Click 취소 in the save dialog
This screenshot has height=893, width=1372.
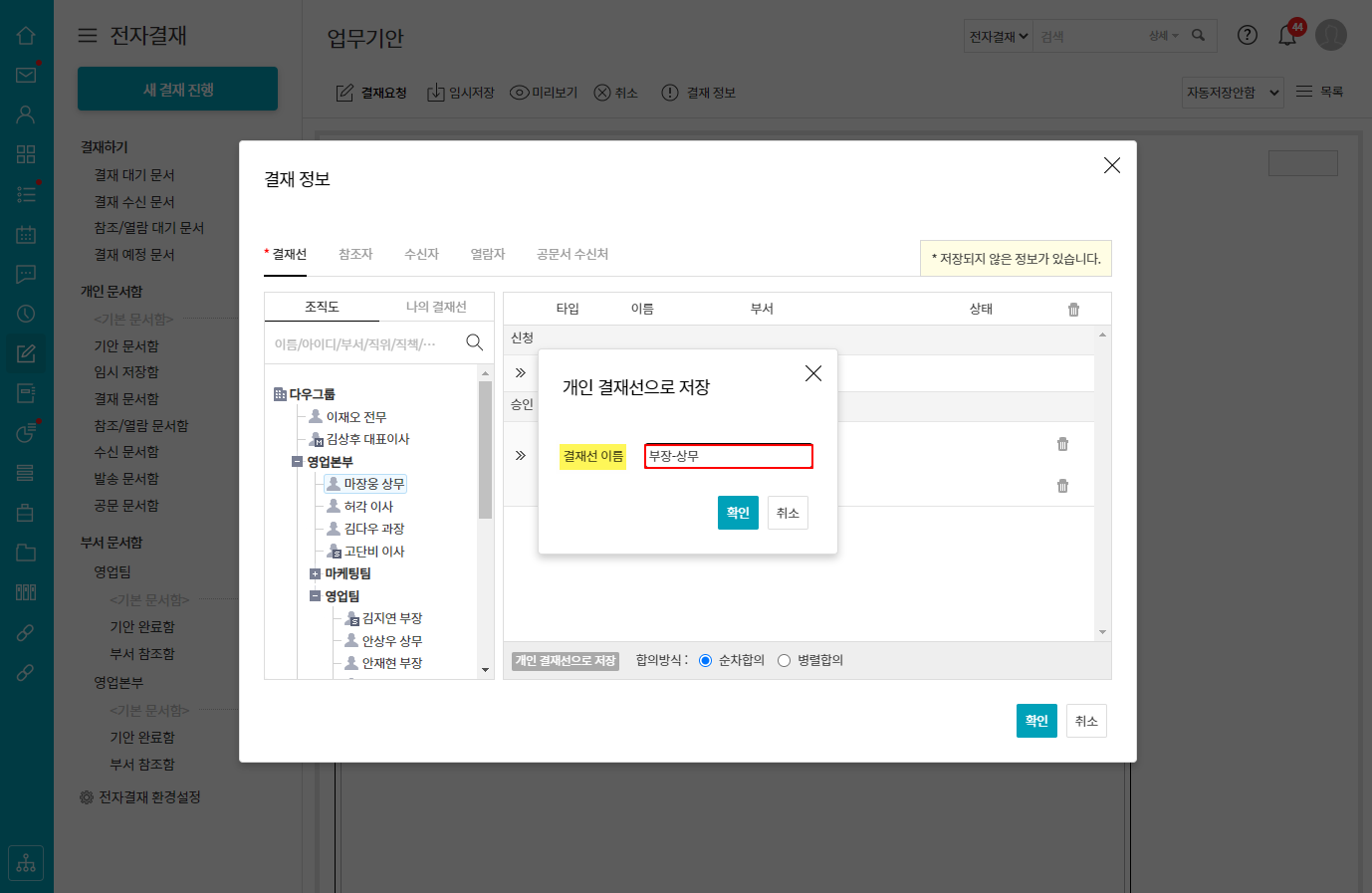click(788, 513)
